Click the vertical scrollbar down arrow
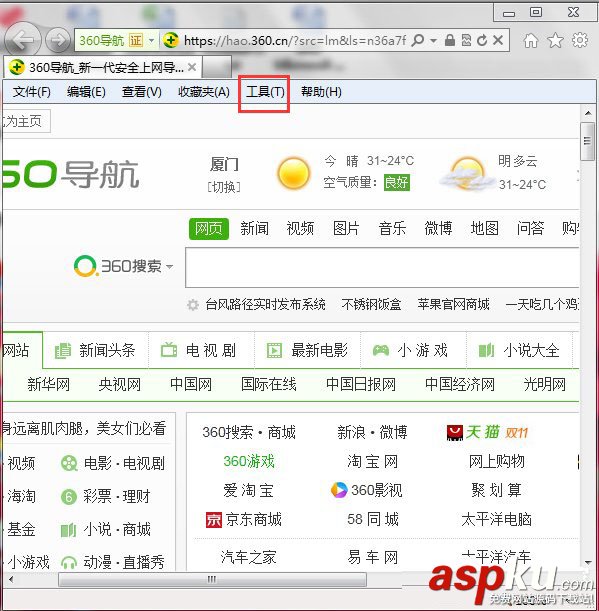 588,562
